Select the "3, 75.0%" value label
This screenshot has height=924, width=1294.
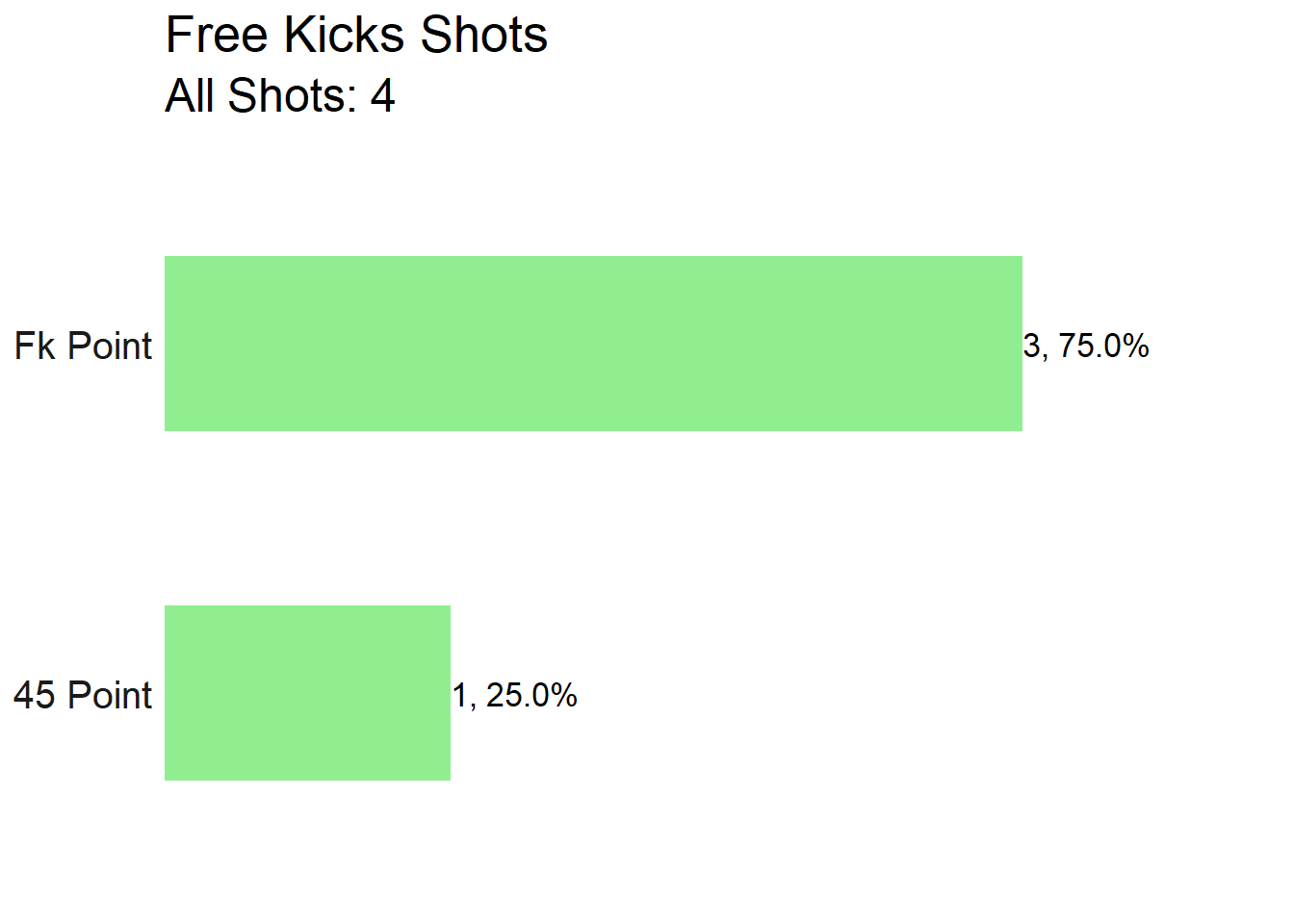(x=1086, y=346)
